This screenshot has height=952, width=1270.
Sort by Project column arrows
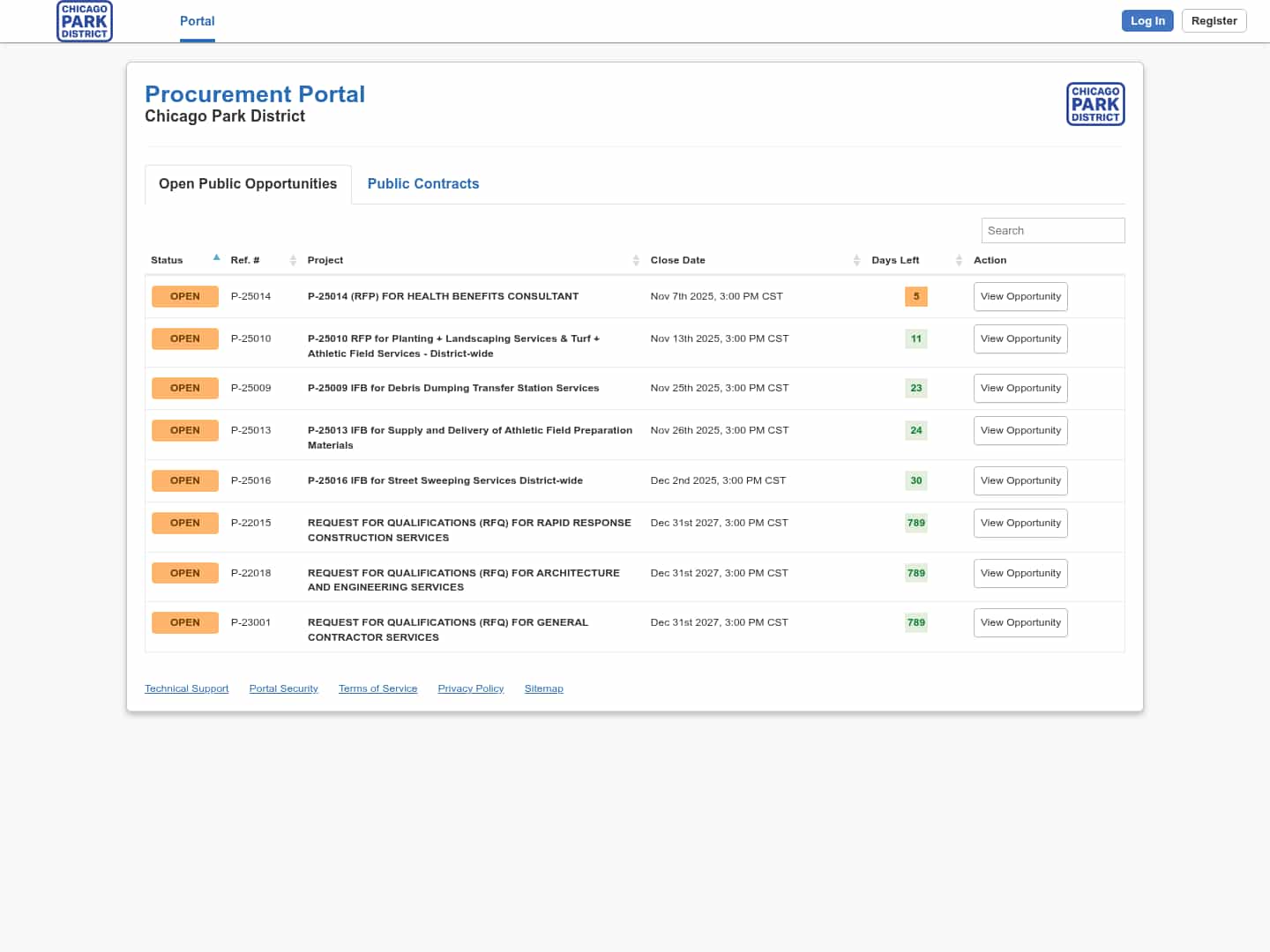pos(636,260)
